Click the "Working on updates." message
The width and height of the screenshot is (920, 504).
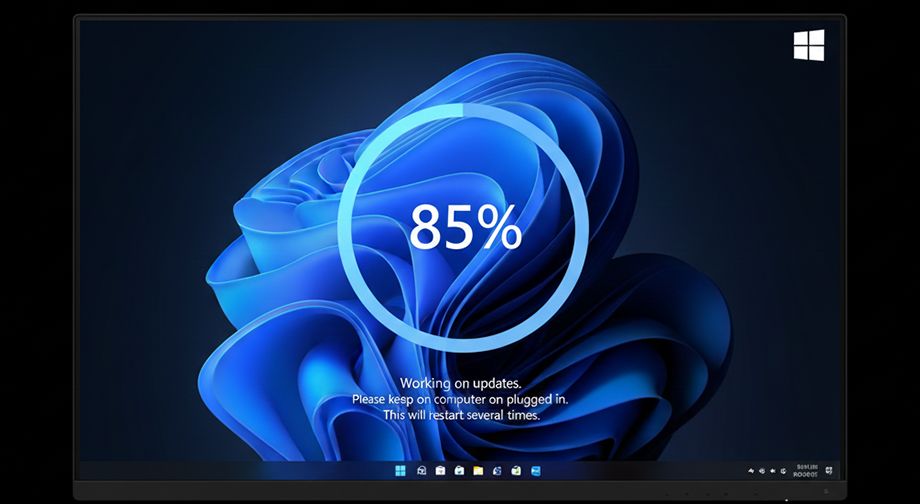coord(461,383)
